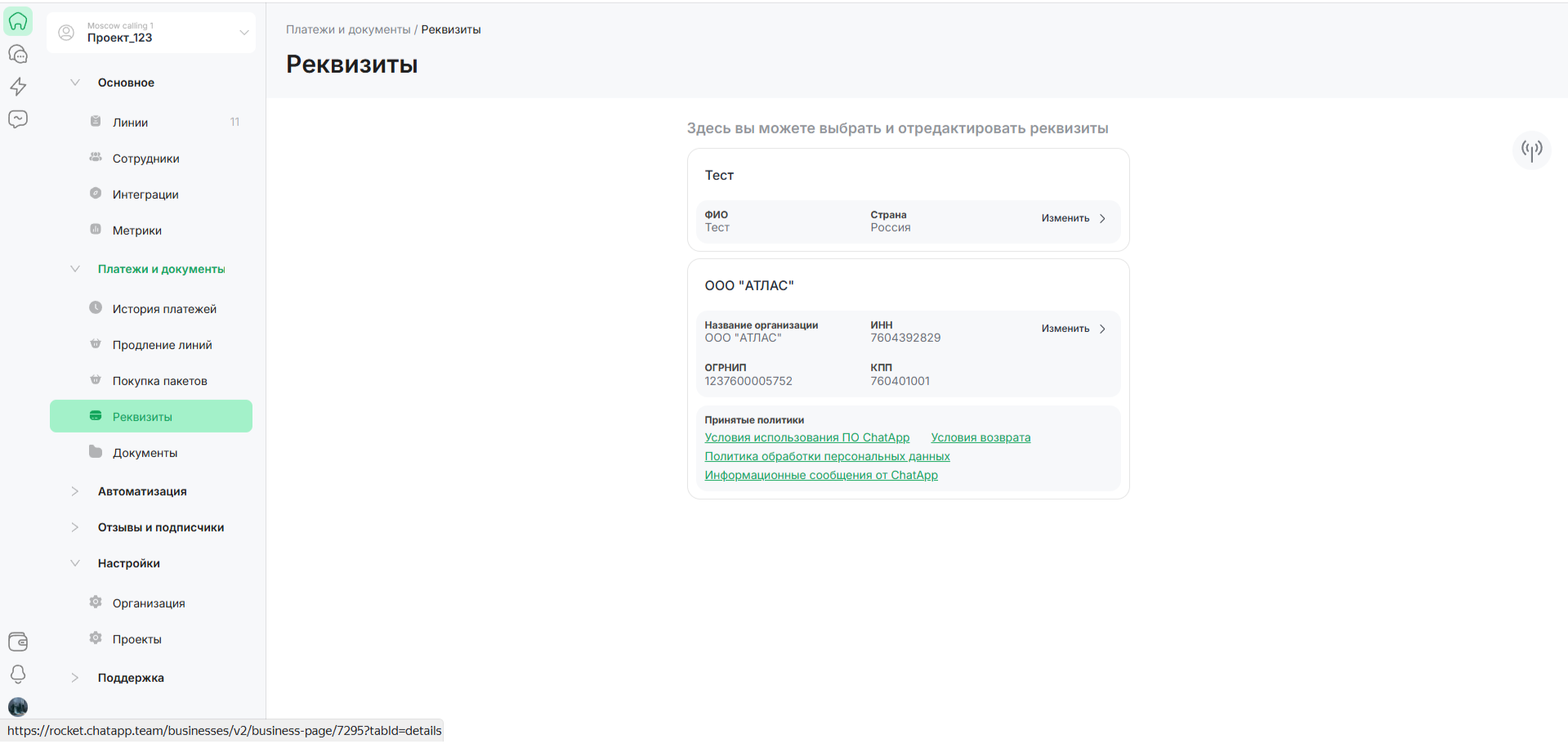Collapse the Основное section
This screenshot has height=744, width=1568.
point(75,83)
